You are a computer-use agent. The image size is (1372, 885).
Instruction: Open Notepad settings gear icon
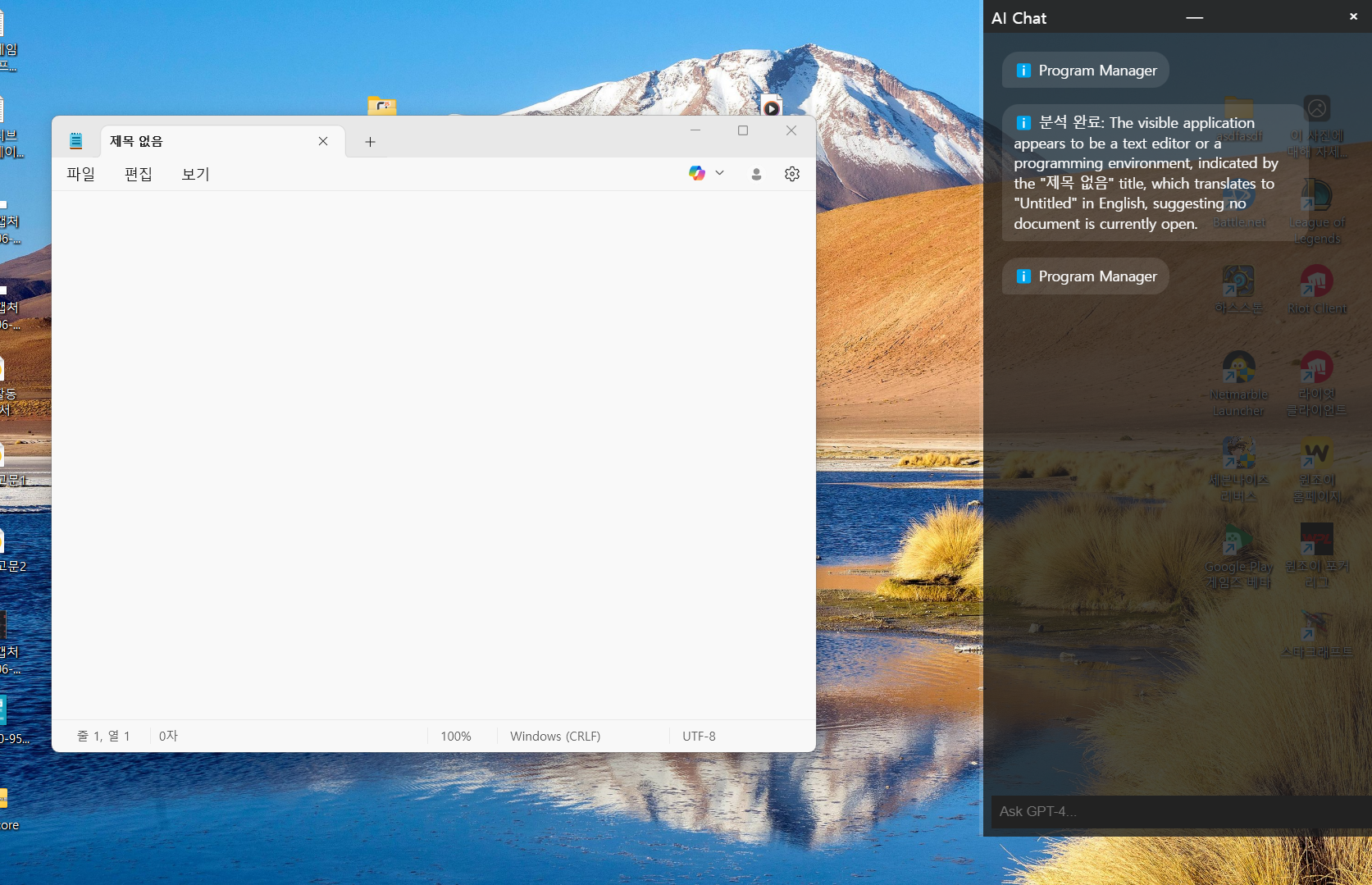click(792, 174)
